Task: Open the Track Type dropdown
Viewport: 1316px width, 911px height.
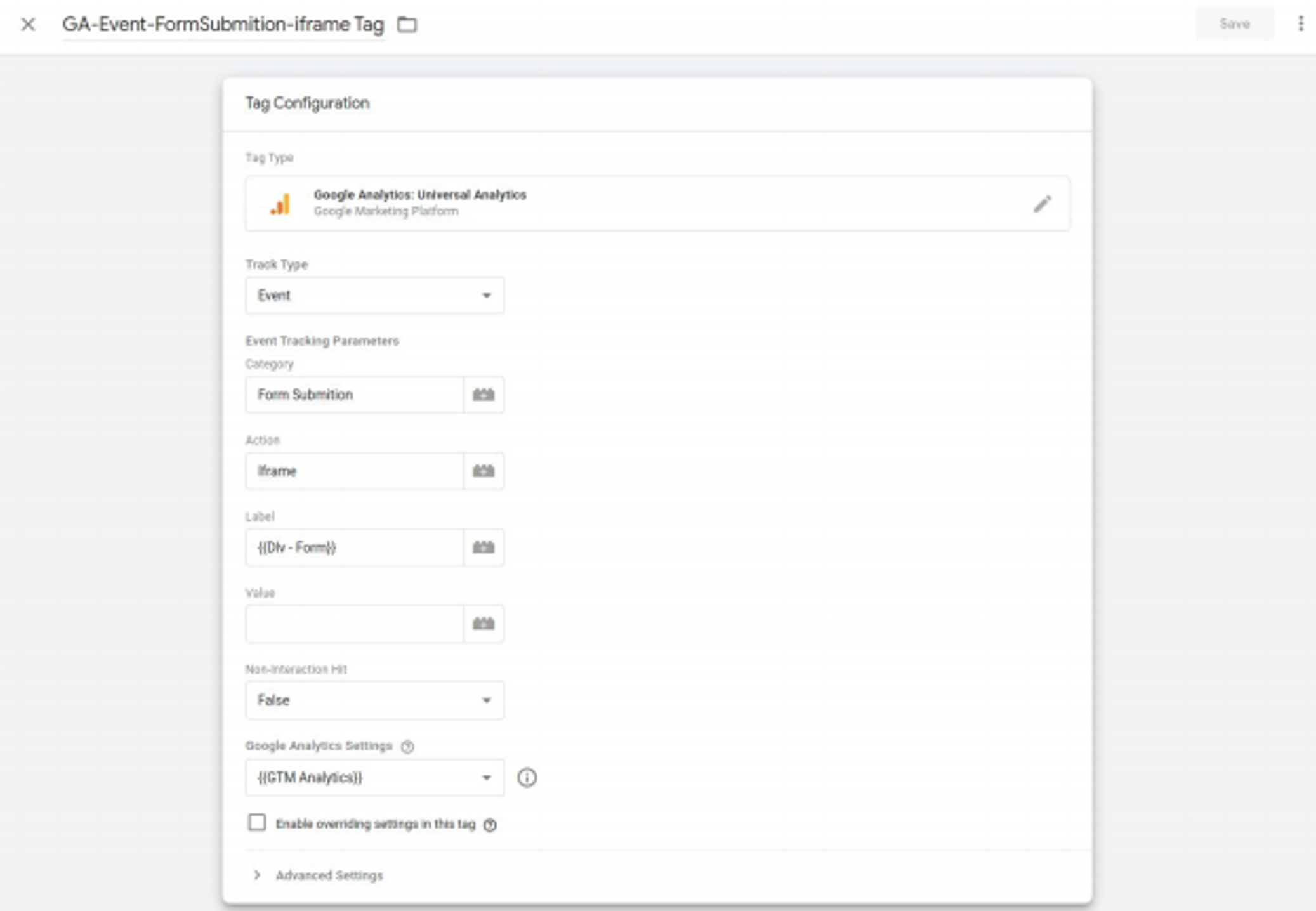Action: tap(374, 295)
